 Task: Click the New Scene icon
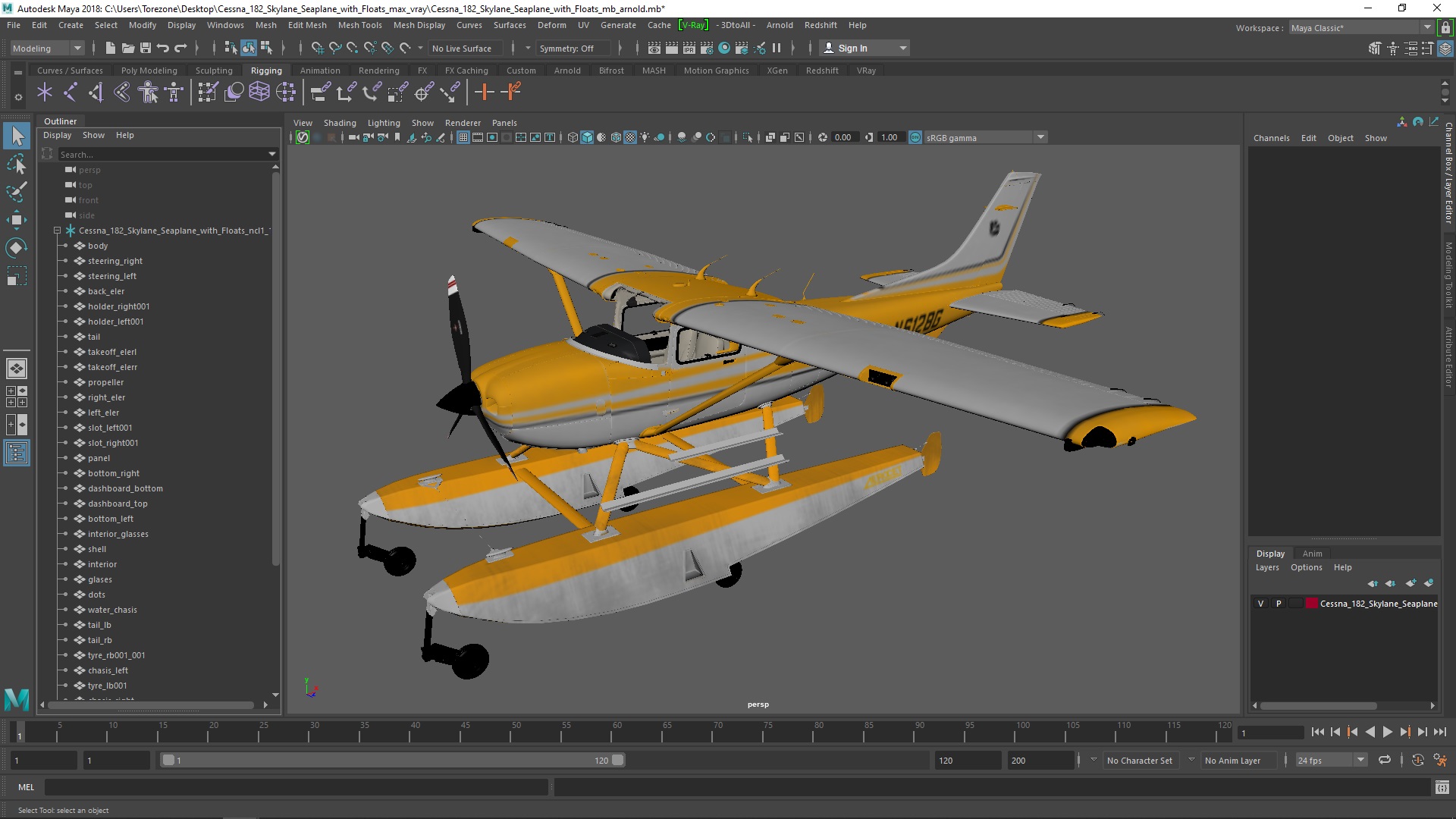pyautogui.click(x=110, y=48)
